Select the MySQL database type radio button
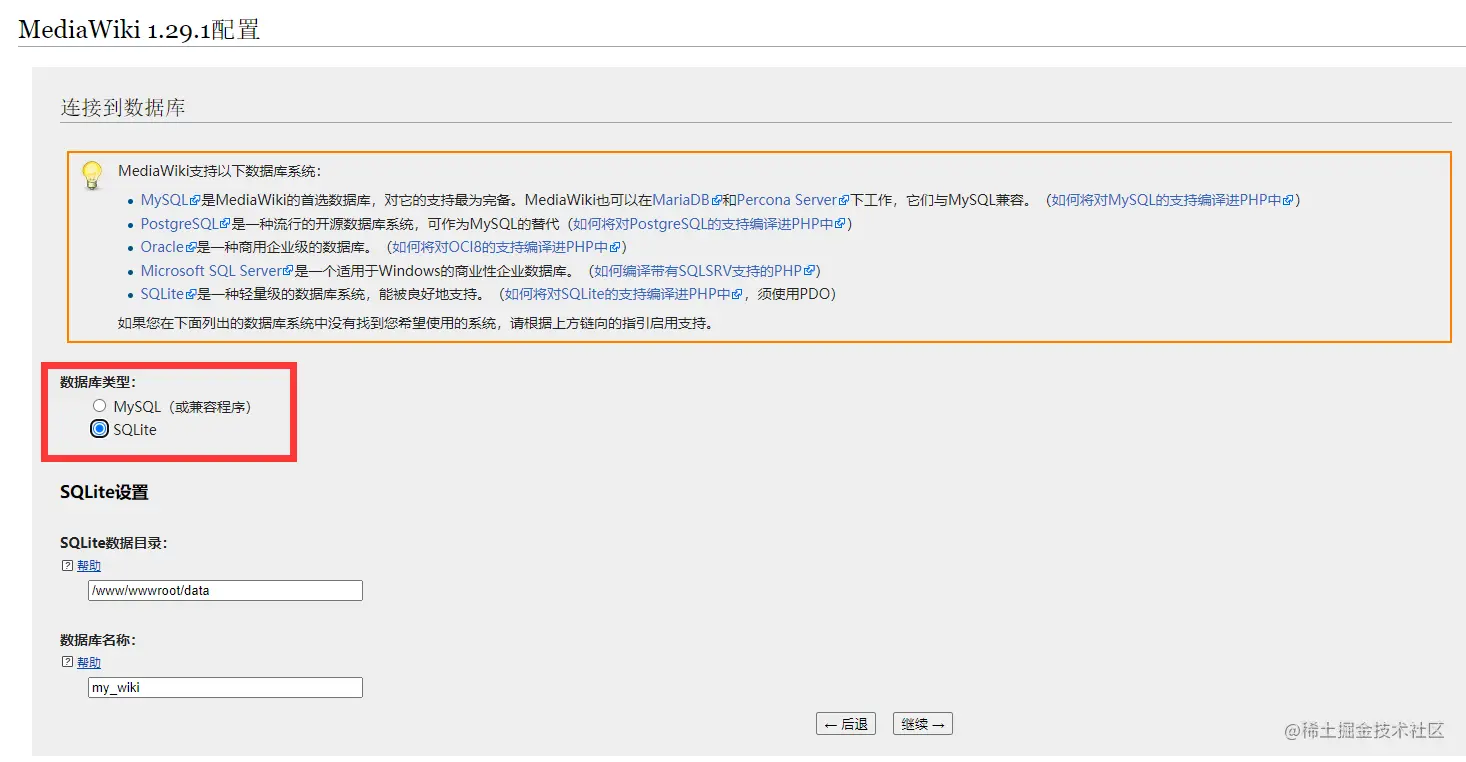 pos(99,406)
